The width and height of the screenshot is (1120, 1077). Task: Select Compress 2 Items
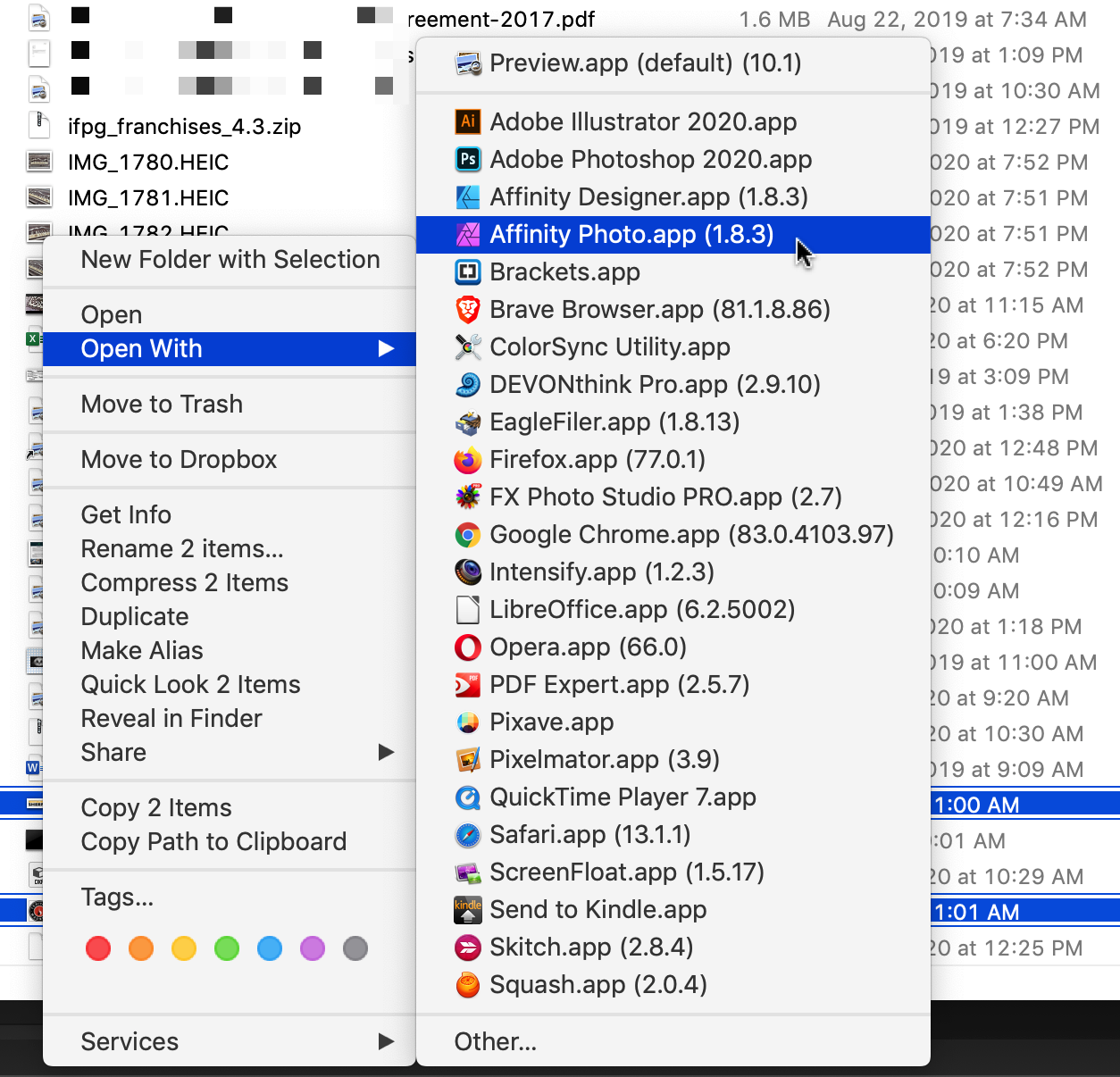(x=230, y=583)
